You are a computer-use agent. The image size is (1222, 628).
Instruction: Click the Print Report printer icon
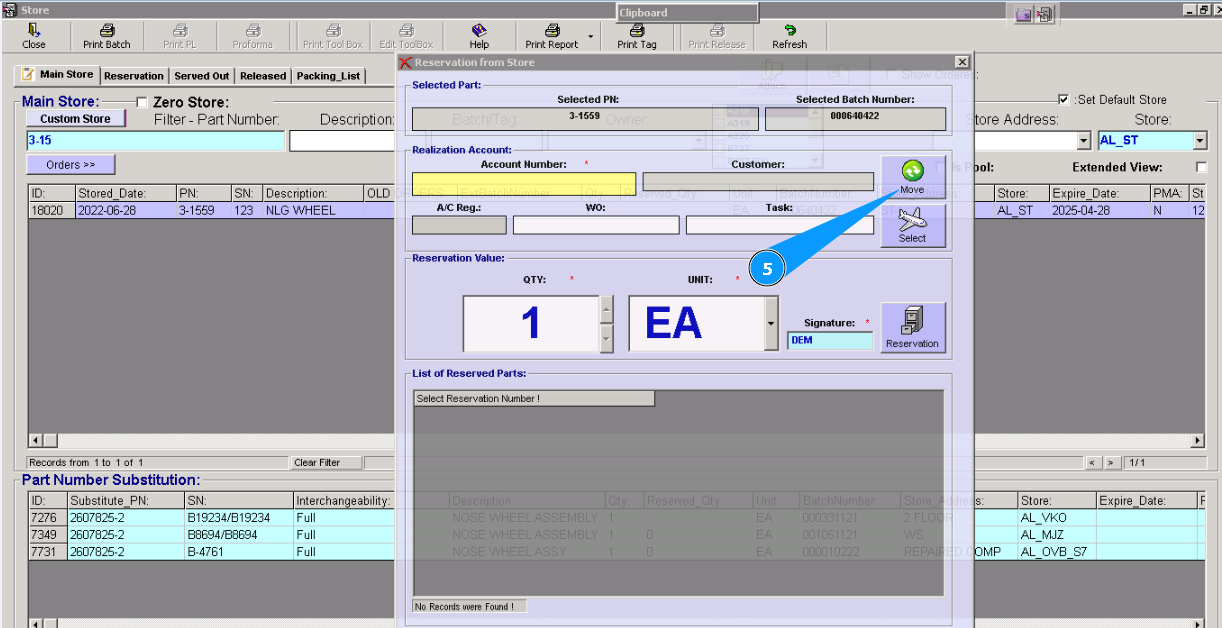[x=551, y=31]
